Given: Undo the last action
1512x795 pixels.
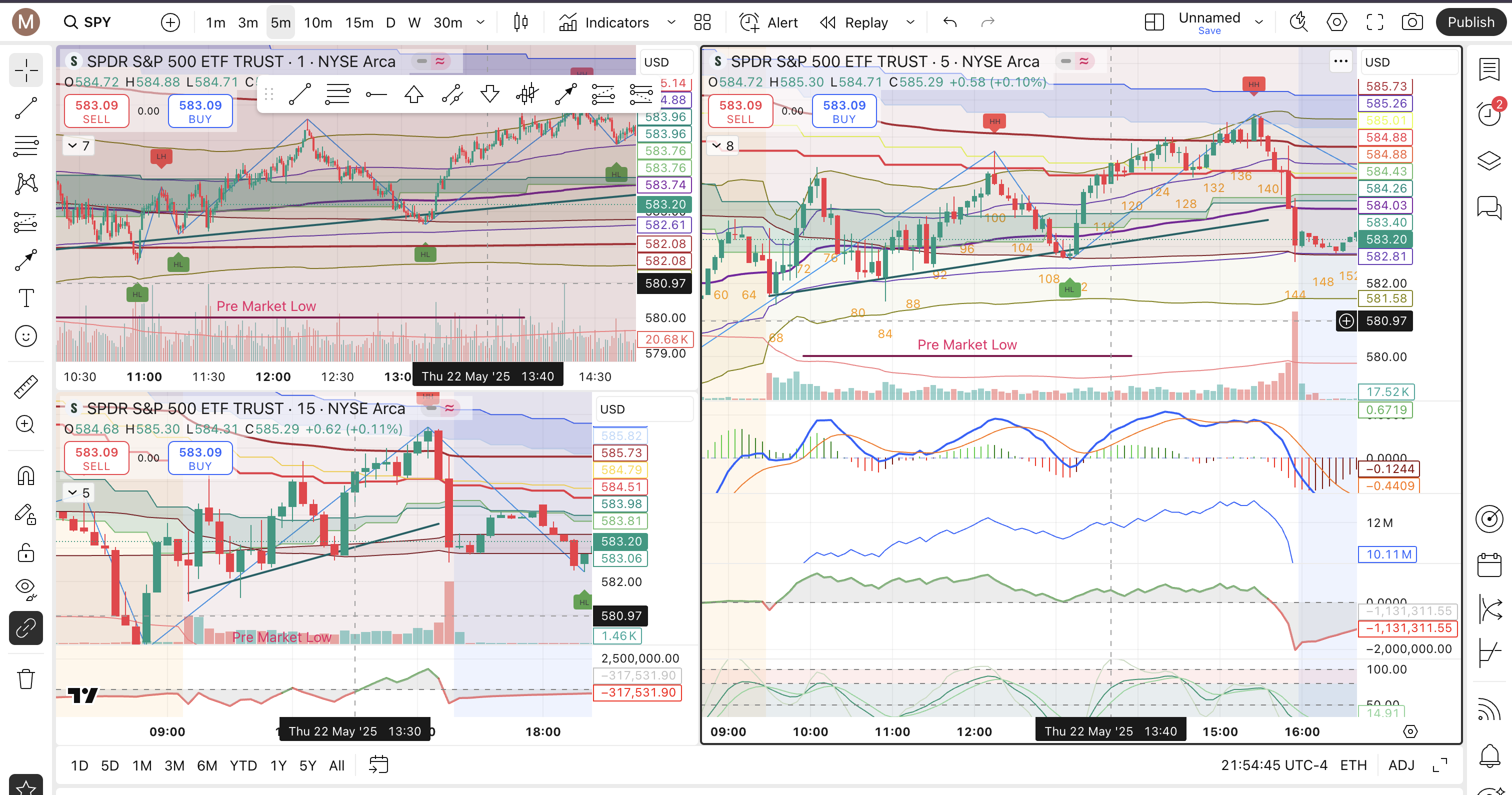Looking at the screenshot, I should [949, 22].
